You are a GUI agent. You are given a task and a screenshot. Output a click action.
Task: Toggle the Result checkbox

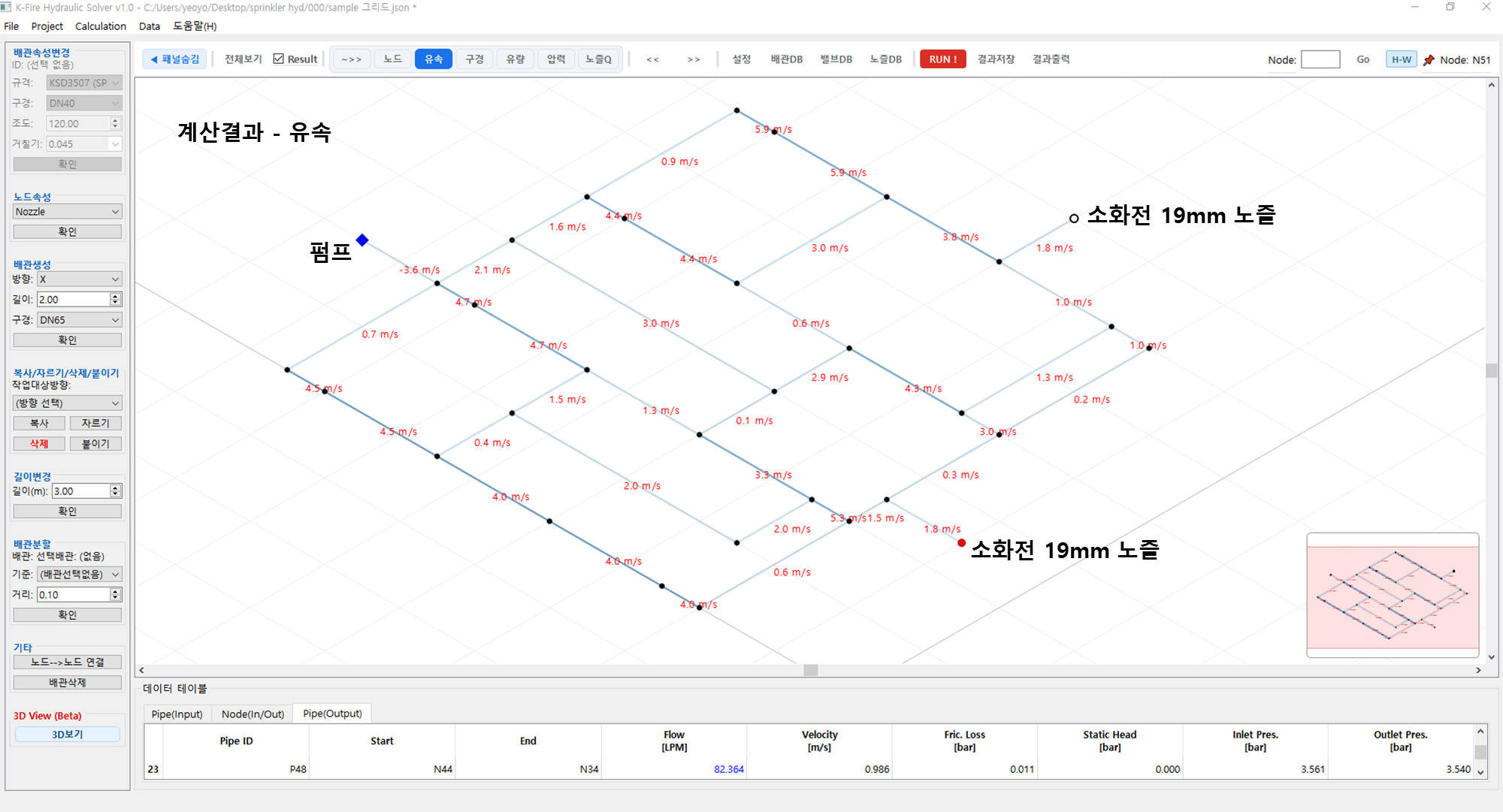pos(279,59)
